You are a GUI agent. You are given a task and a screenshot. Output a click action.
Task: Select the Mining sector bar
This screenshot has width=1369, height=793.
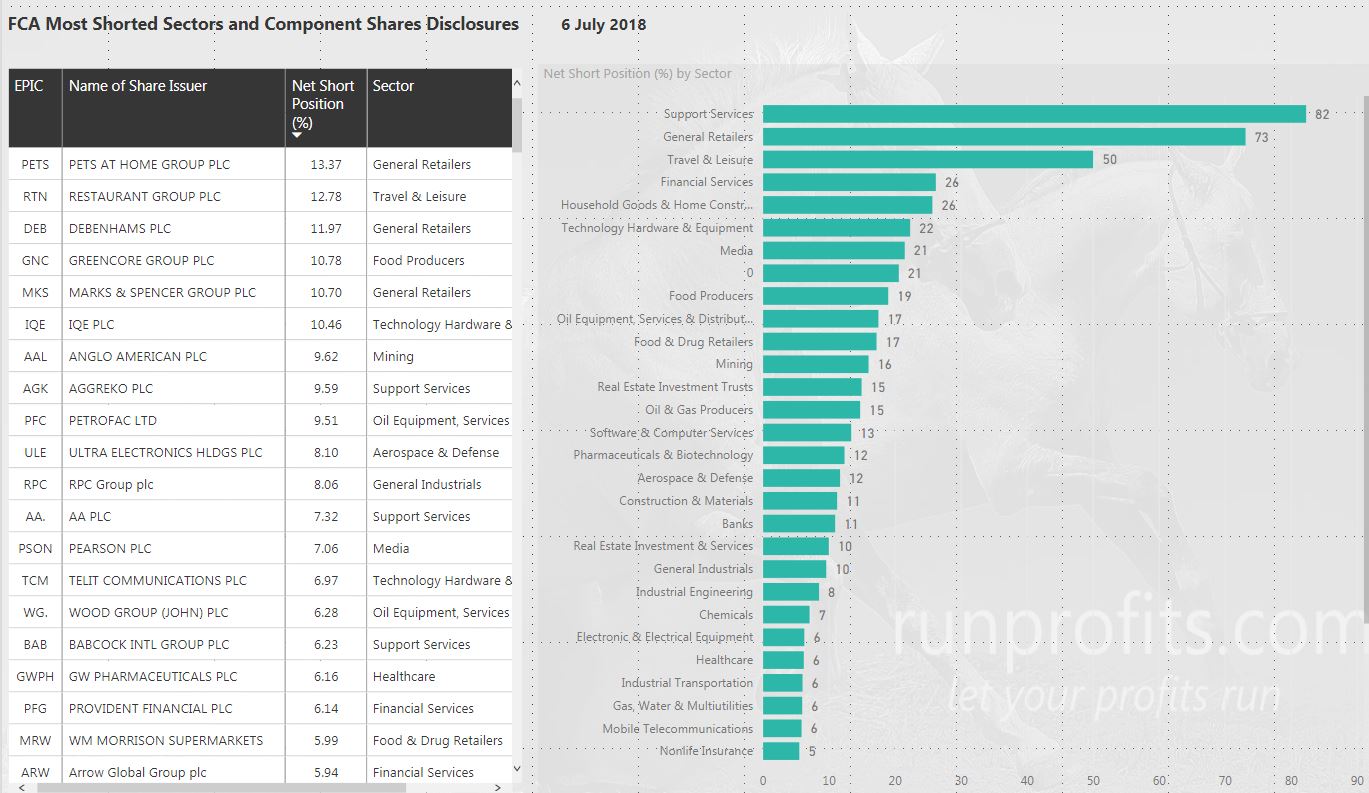click(x=816, y=364)
